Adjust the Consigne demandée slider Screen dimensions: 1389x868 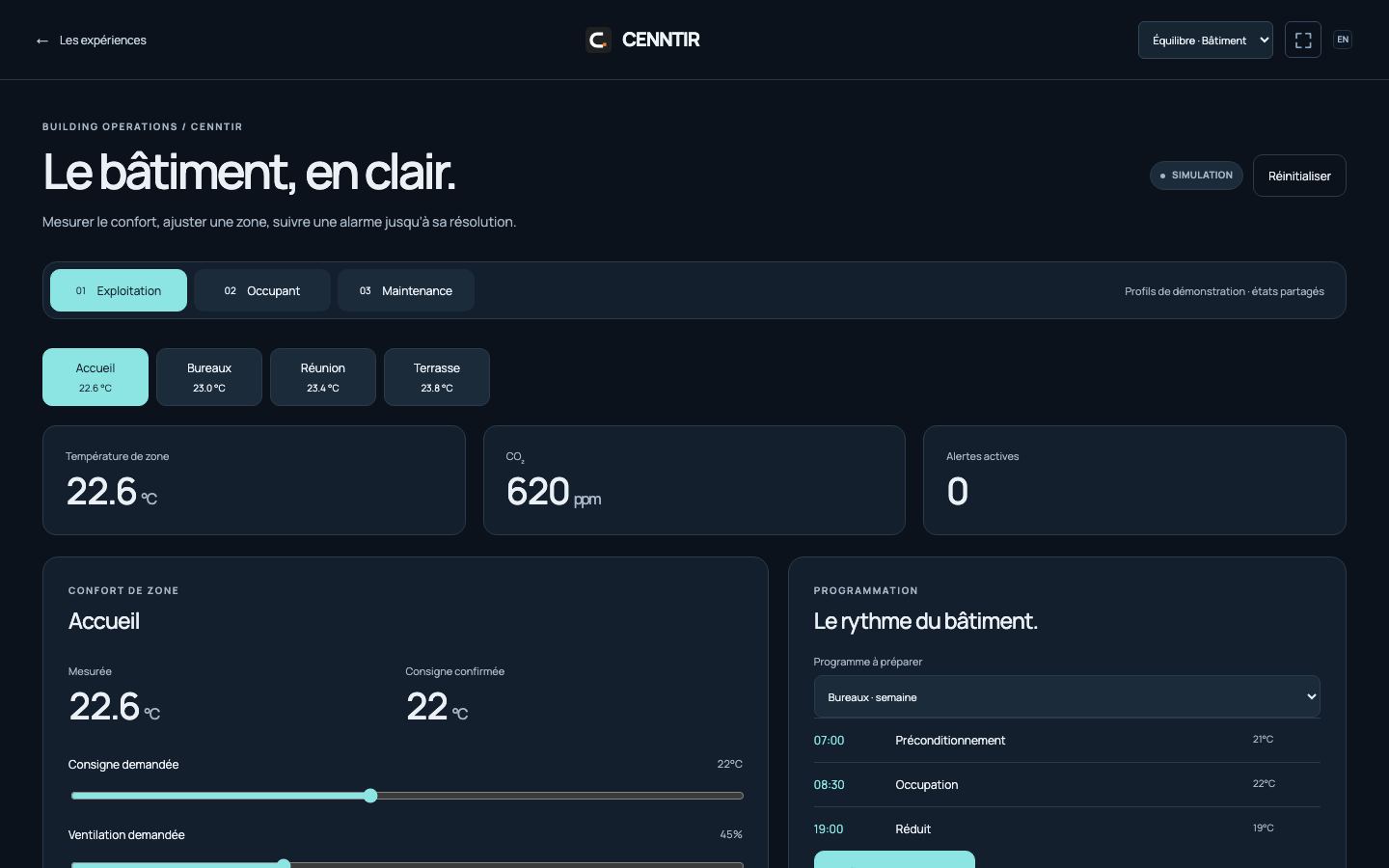406,796
